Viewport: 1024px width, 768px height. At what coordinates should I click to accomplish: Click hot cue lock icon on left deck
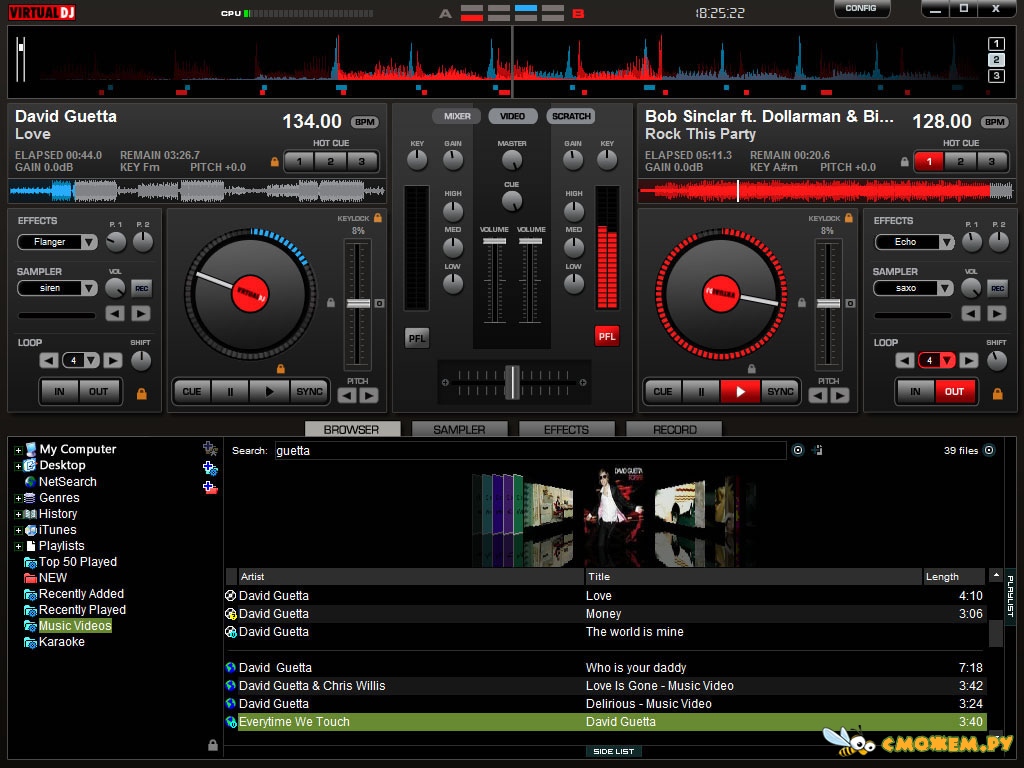tap(275, 161)
